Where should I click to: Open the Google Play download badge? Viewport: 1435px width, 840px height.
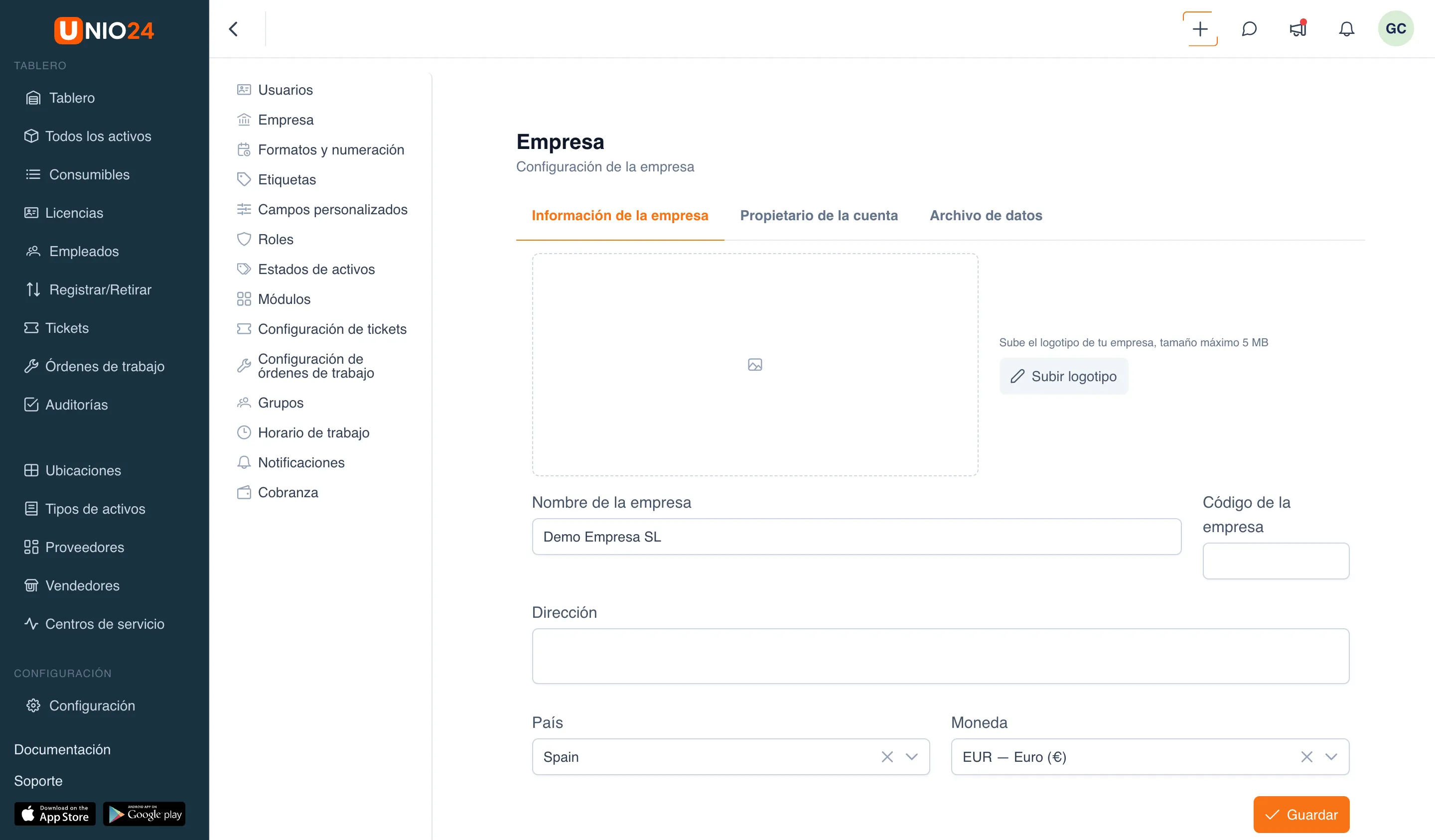click(144, 814)
